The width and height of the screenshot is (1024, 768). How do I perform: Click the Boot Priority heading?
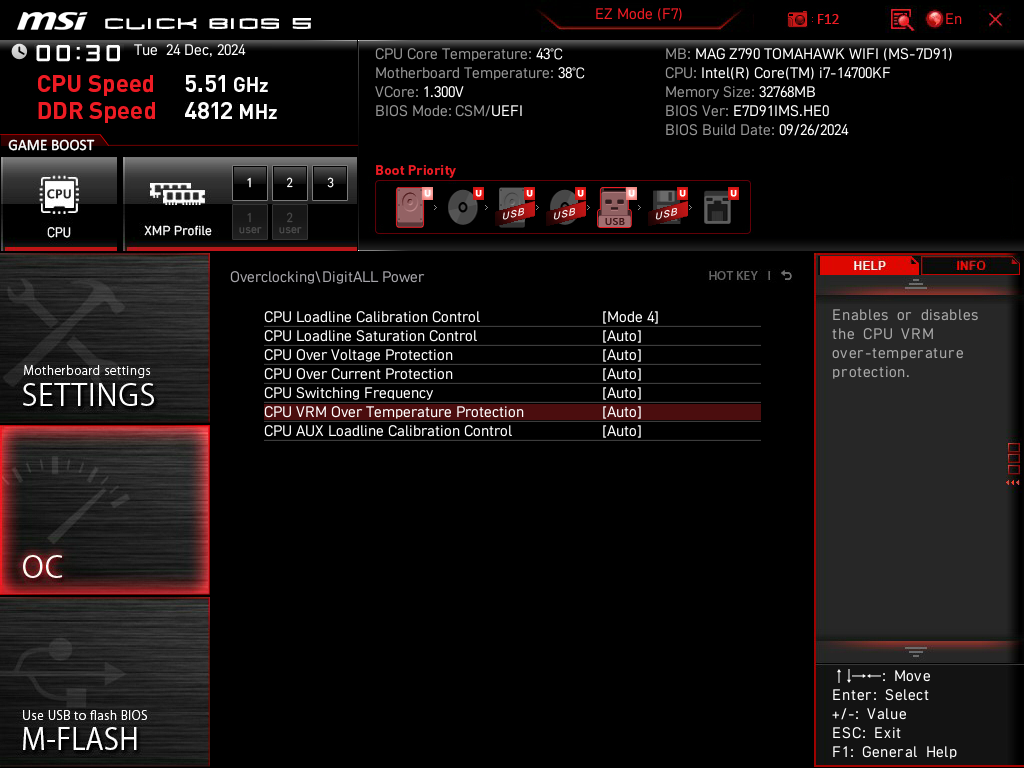point(415,170)
